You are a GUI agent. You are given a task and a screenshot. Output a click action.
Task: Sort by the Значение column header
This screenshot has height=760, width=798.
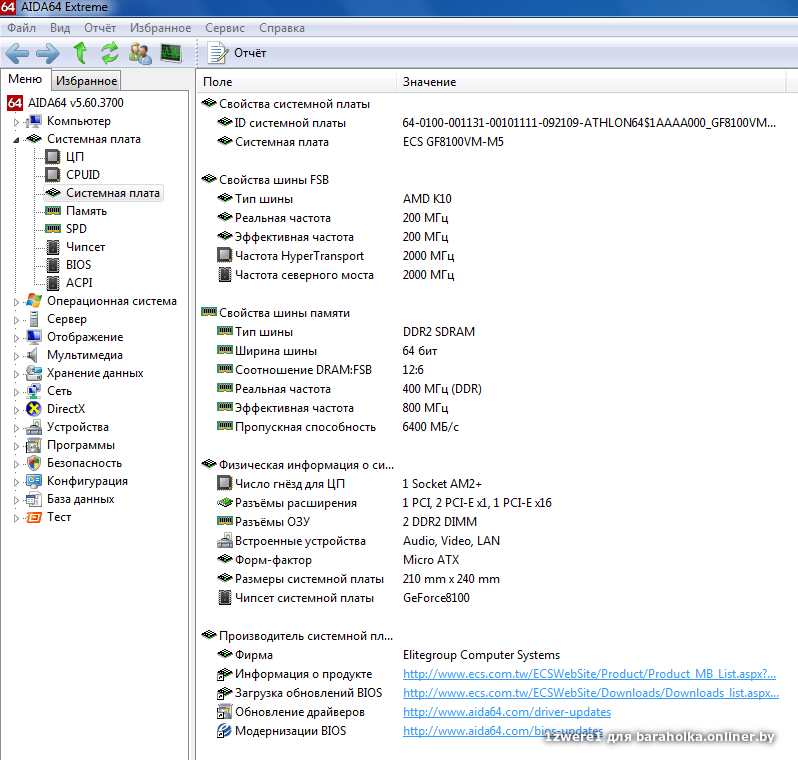click(x=591, y=82)
